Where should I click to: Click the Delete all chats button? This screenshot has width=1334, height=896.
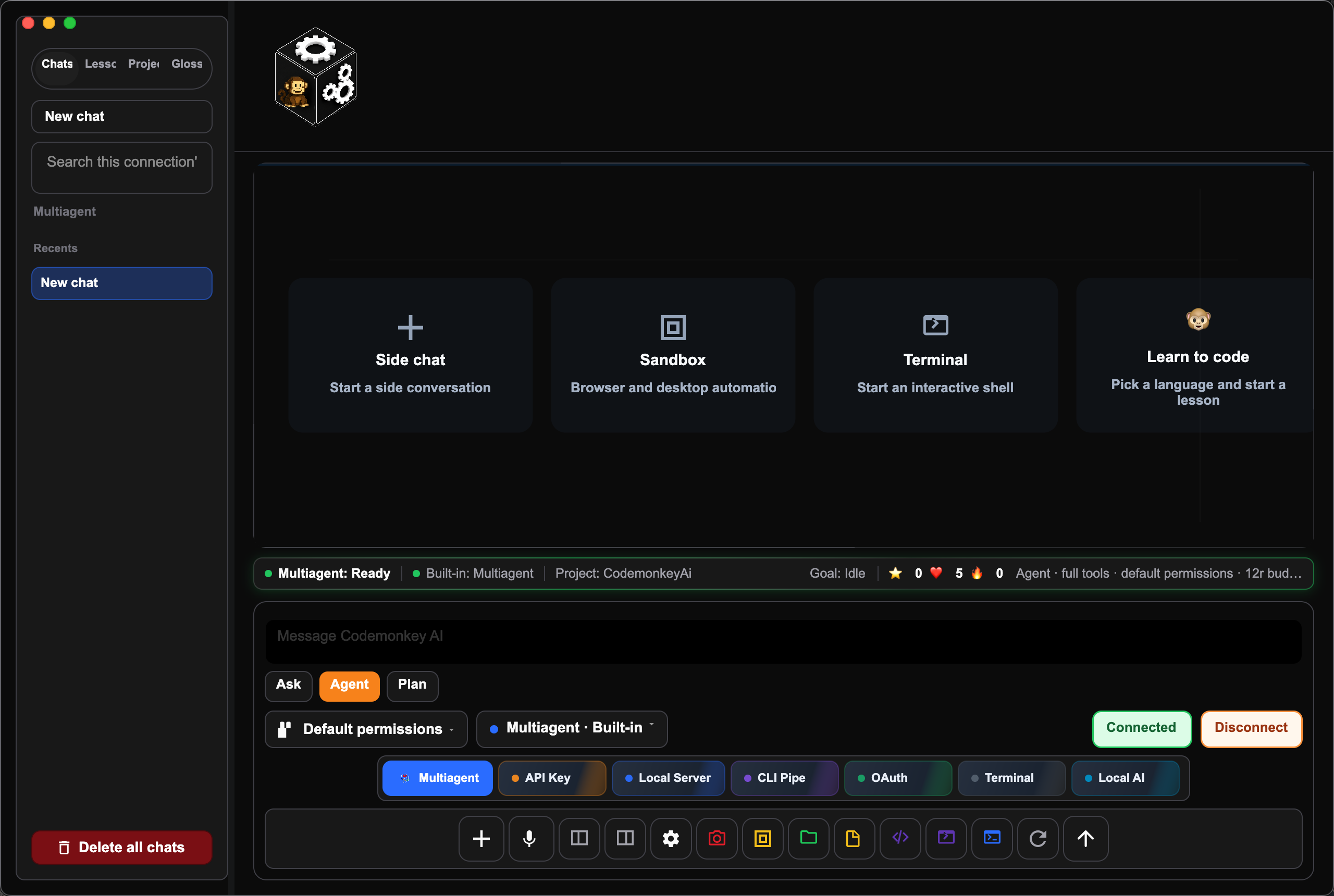click(x=122, y=848)
